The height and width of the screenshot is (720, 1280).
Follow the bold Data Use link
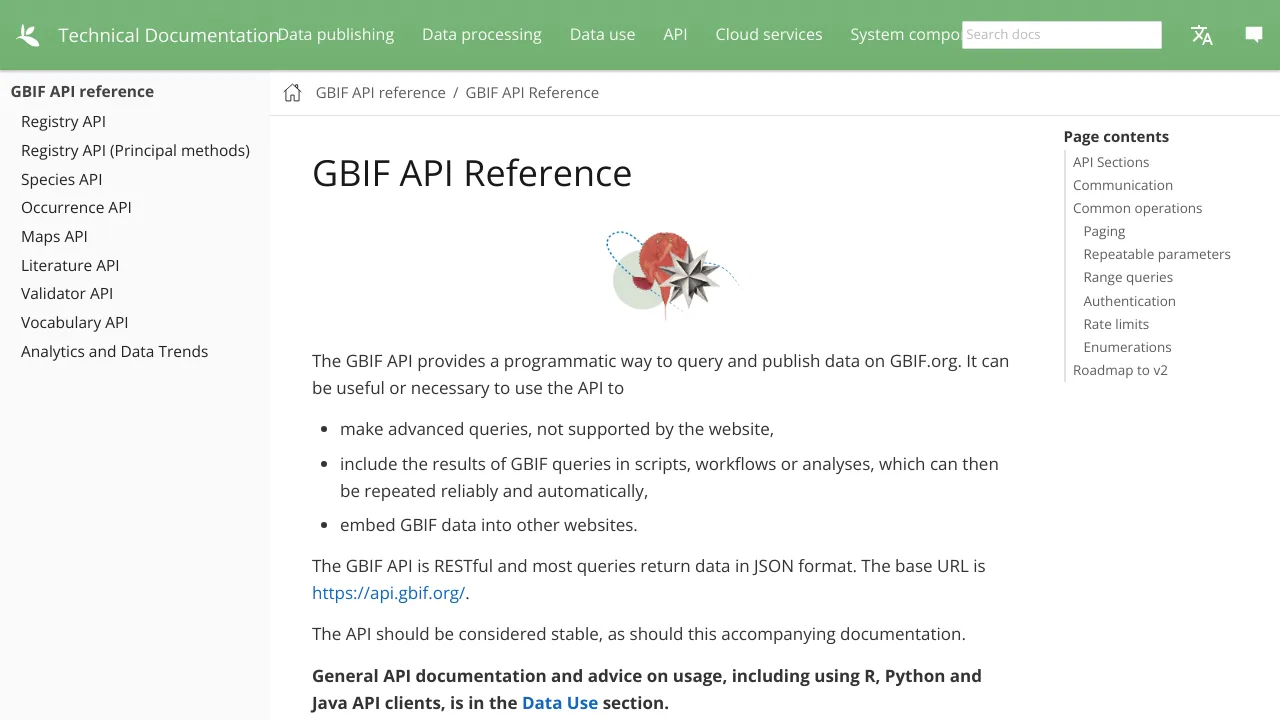tap(560, 703)
